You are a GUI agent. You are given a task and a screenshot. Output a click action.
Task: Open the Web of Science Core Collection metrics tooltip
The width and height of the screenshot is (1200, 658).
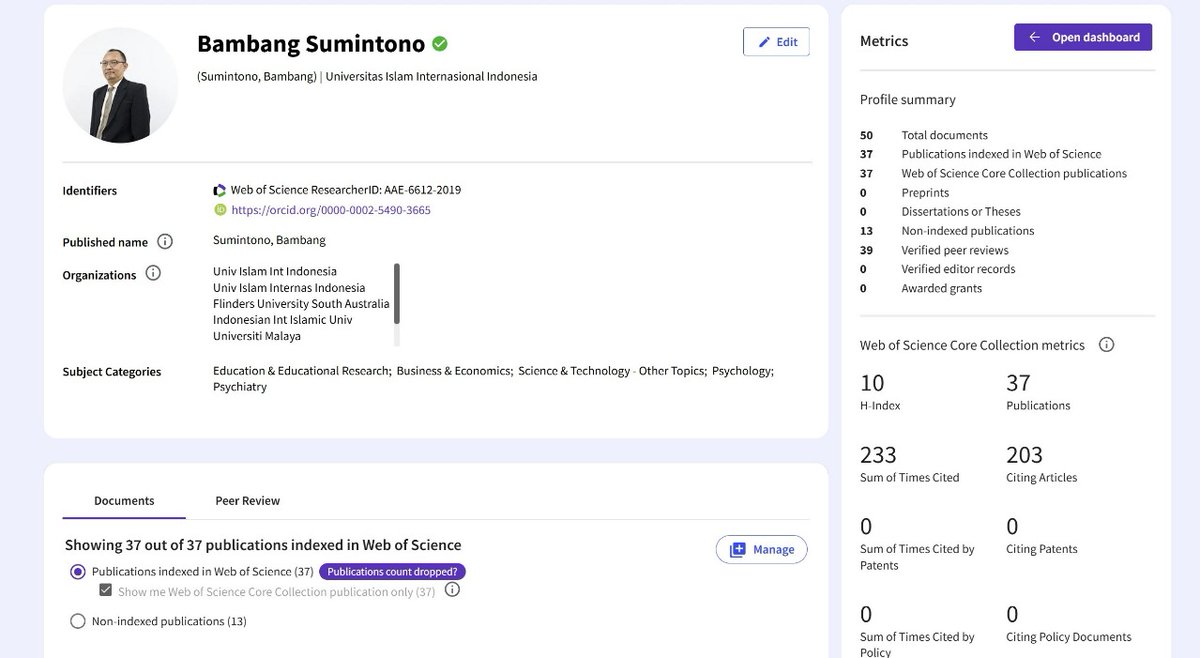[1106, 344]
